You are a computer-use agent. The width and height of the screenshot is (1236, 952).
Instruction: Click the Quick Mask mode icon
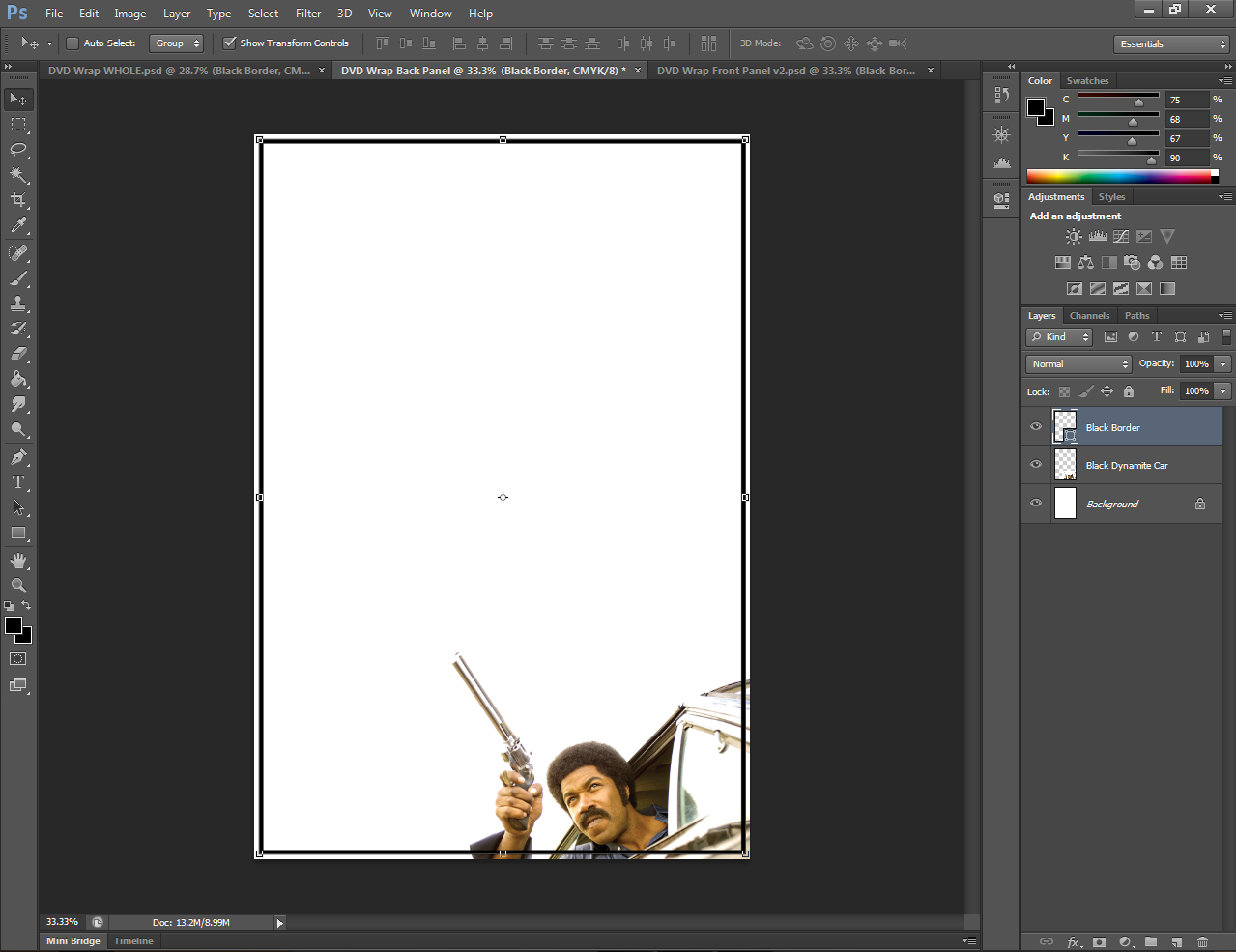18,659
